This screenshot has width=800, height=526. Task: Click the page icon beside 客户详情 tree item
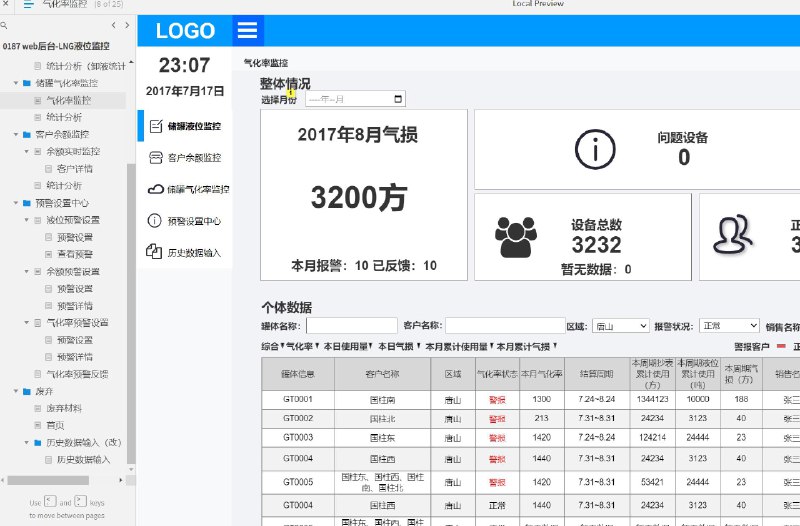(x=48, y=169)
